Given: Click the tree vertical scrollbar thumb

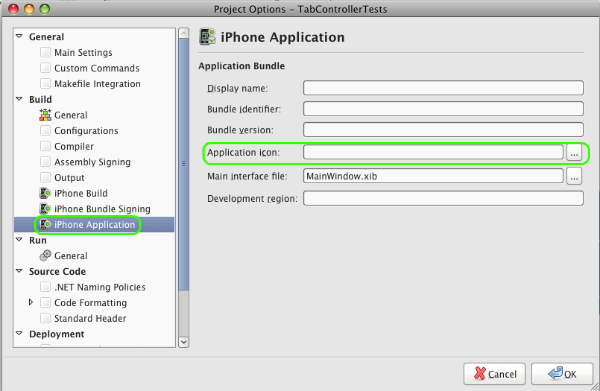Looking at the screenshot, I should (x=184, y=164).
